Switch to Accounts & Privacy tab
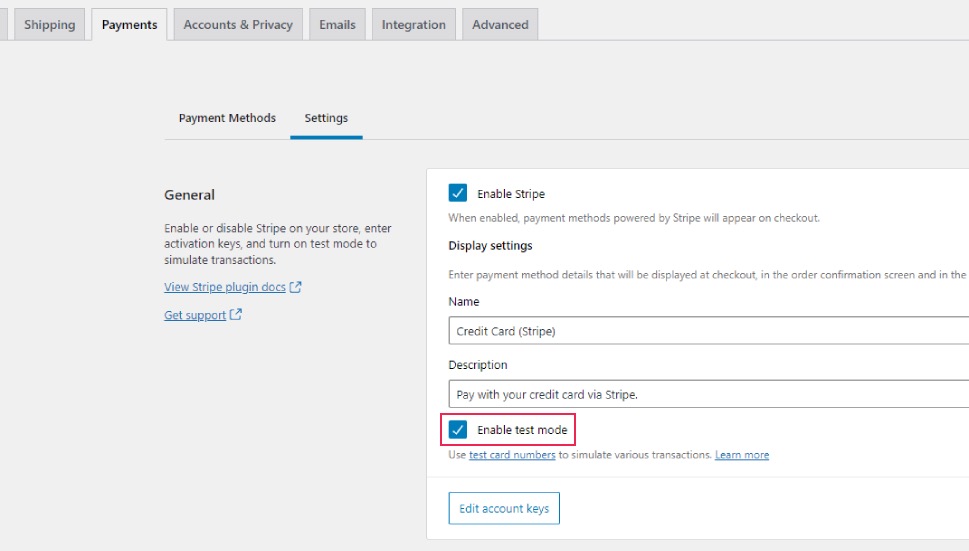The width and height of the screenshot is (969, 551). point(238,25)
